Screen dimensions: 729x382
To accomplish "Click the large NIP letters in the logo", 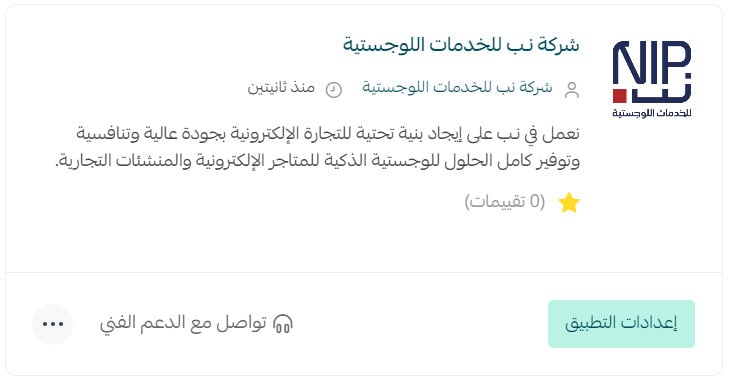I will [652, 62].
